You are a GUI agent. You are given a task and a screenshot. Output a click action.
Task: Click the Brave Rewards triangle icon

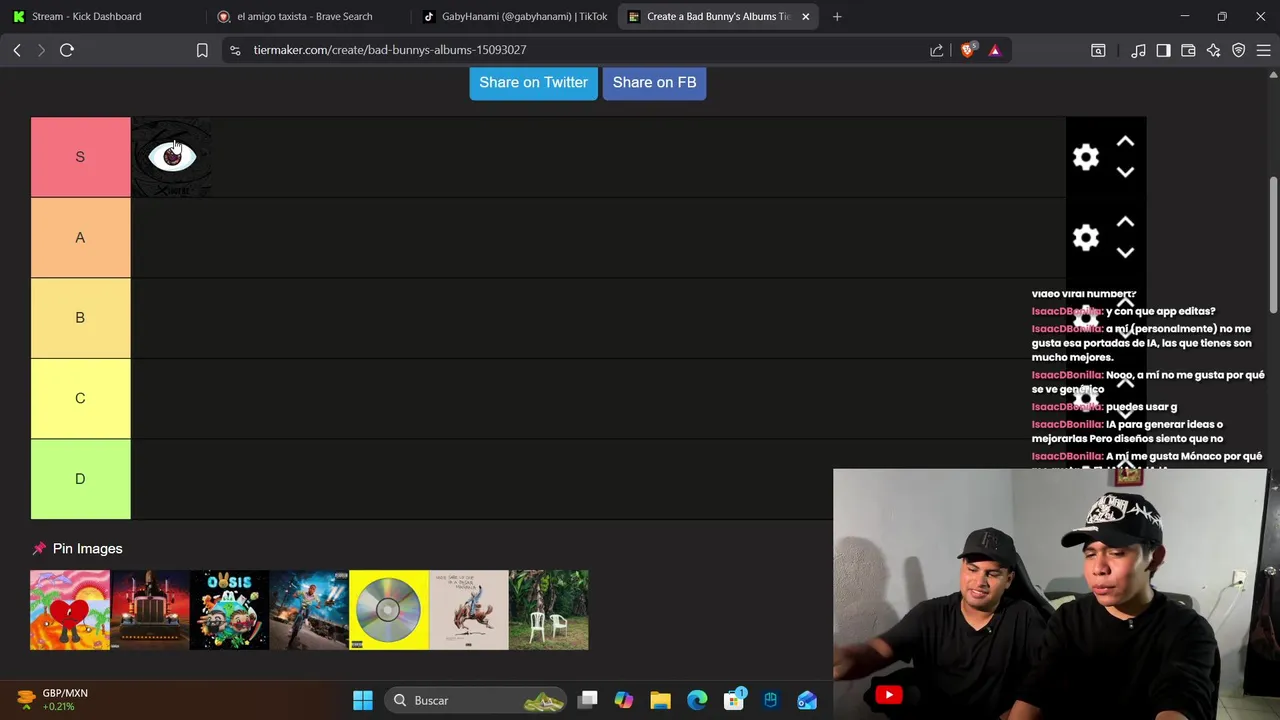pyautogui.click(x=994, y=50)
